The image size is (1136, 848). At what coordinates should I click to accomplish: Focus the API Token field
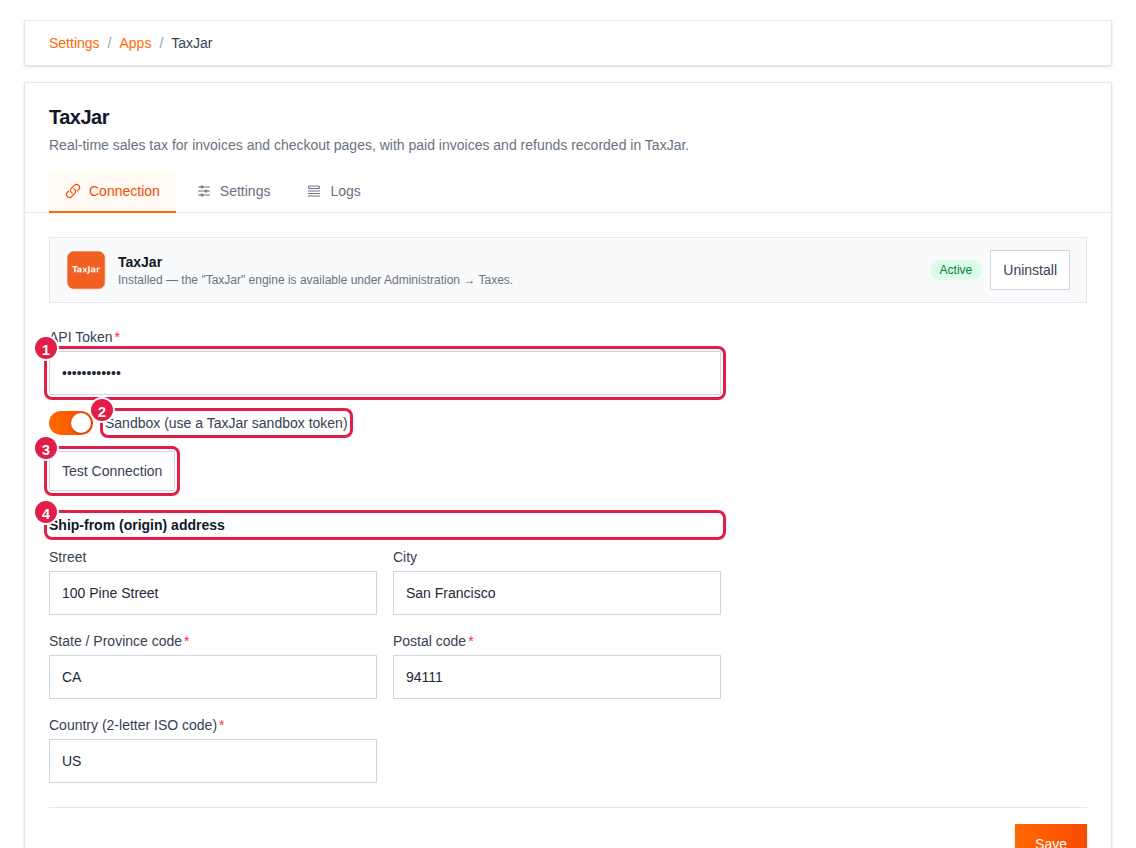(385, 373)
